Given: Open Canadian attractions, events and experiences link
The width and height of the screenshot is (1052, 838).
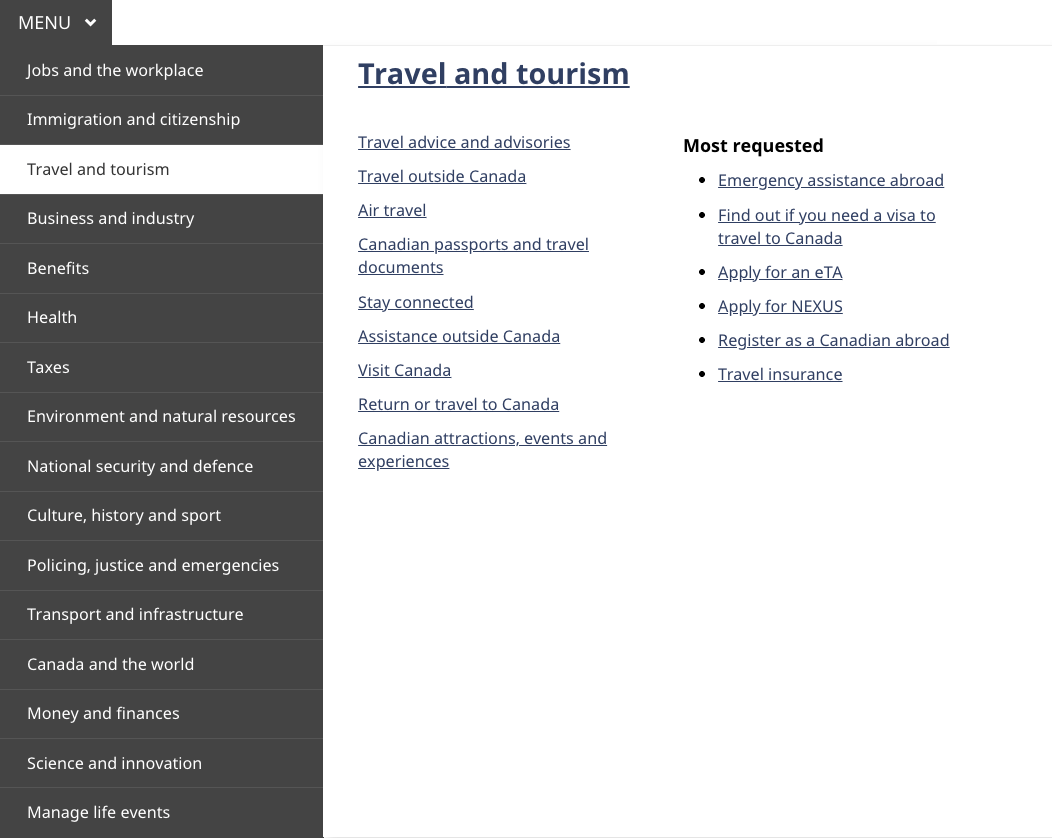Looking at the screenshot, I should coord(482,450).
